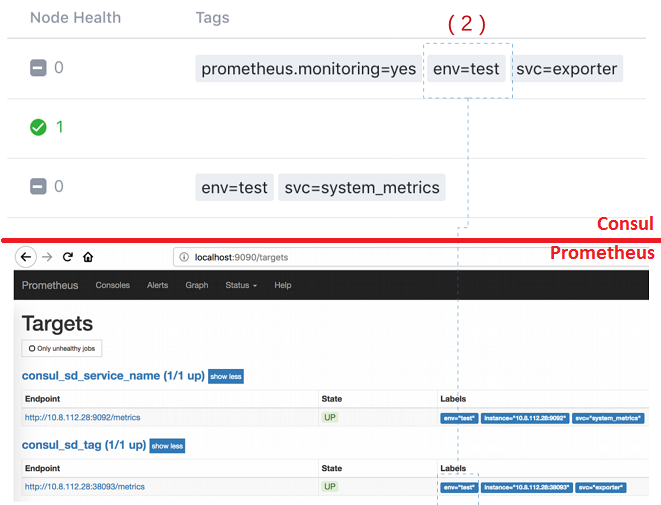Click the Prometheus brand link
The image size is (661, 505).
pyautogui.click(x=50, y=285)
